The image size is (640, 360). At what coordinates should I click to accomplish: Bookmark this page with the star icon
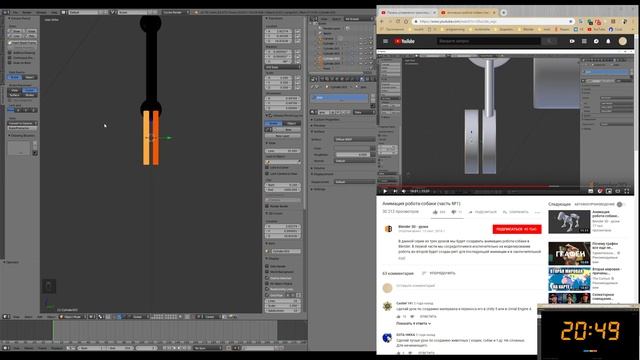tap(571, 21)
